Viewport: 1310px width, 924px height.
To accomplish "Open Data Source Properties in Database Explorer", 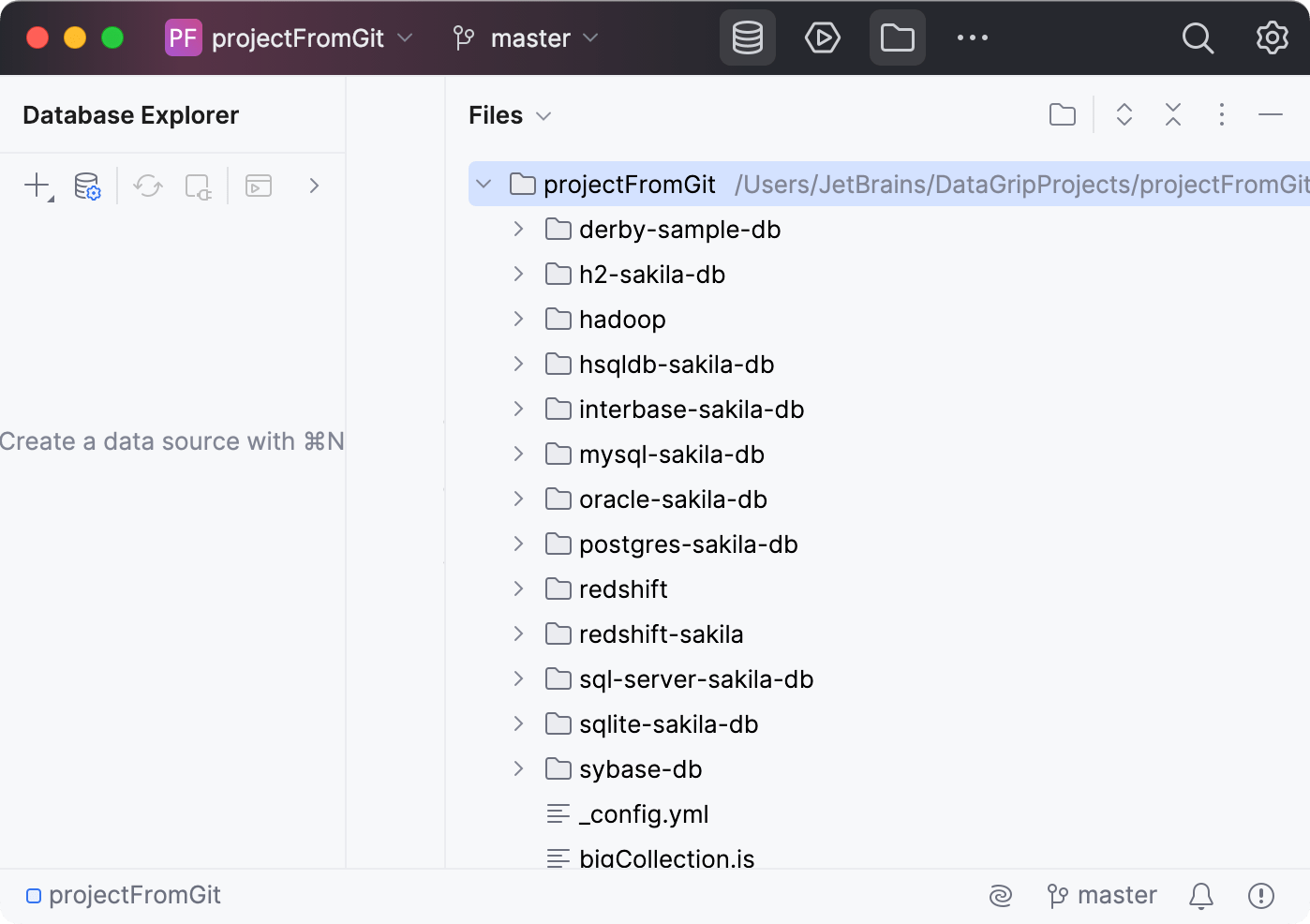I will [x=86, y=186].
